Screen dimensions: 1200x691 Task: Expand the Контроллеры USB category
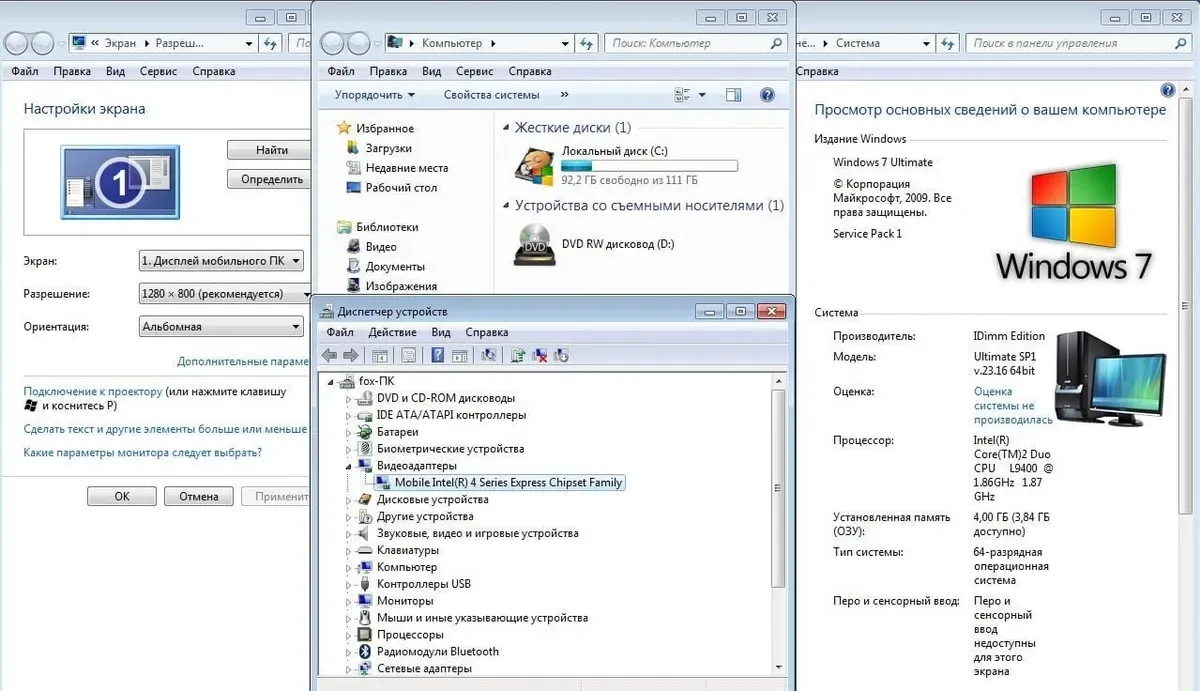[x=349, y=584]
